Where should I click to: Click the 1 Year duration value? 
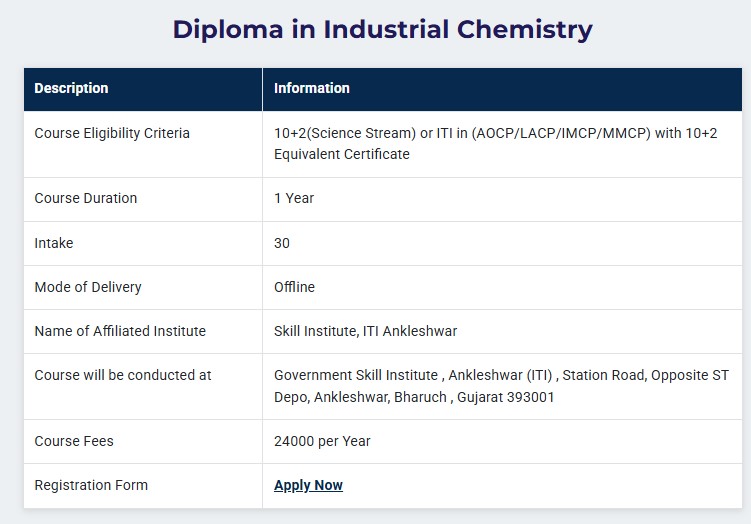coord(294,198)
